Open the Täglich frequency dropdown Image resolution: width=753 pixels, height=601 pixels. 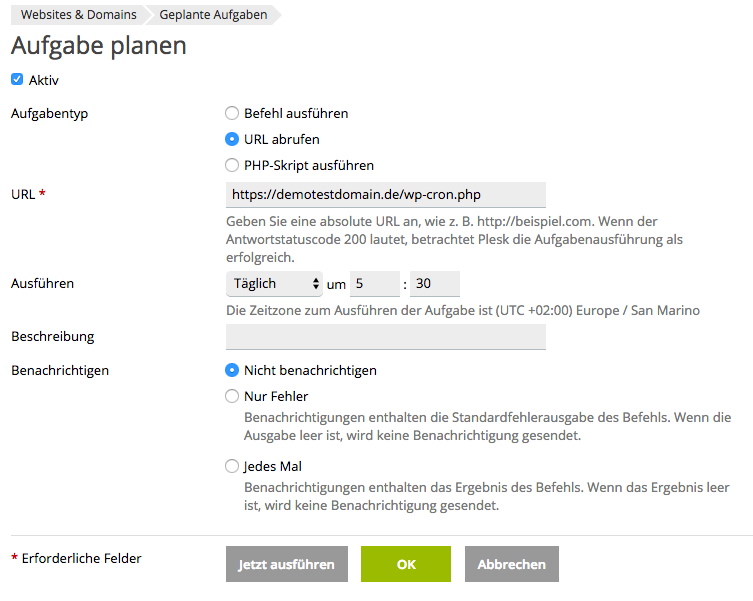click(274, 283)
